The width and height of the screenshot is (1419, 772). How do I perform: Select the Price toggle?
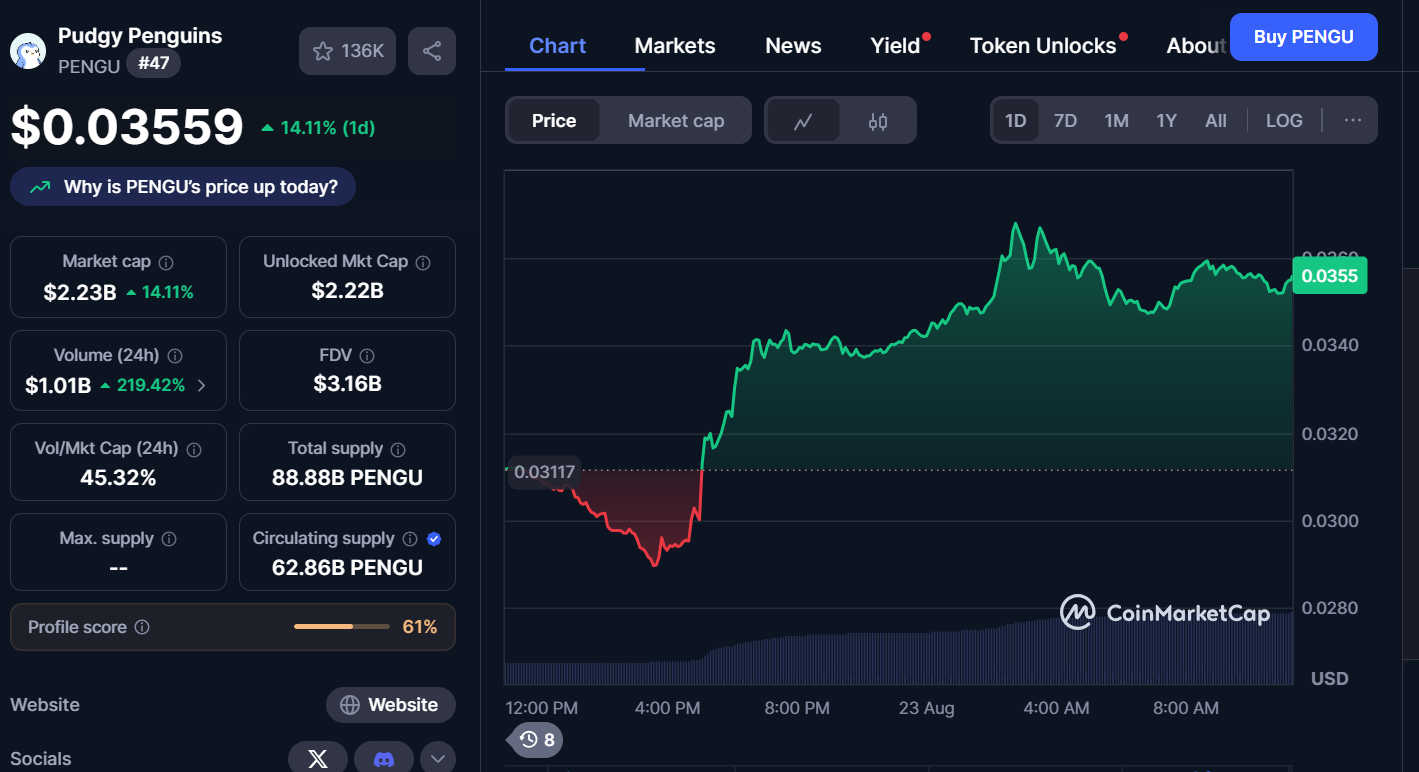554,121
